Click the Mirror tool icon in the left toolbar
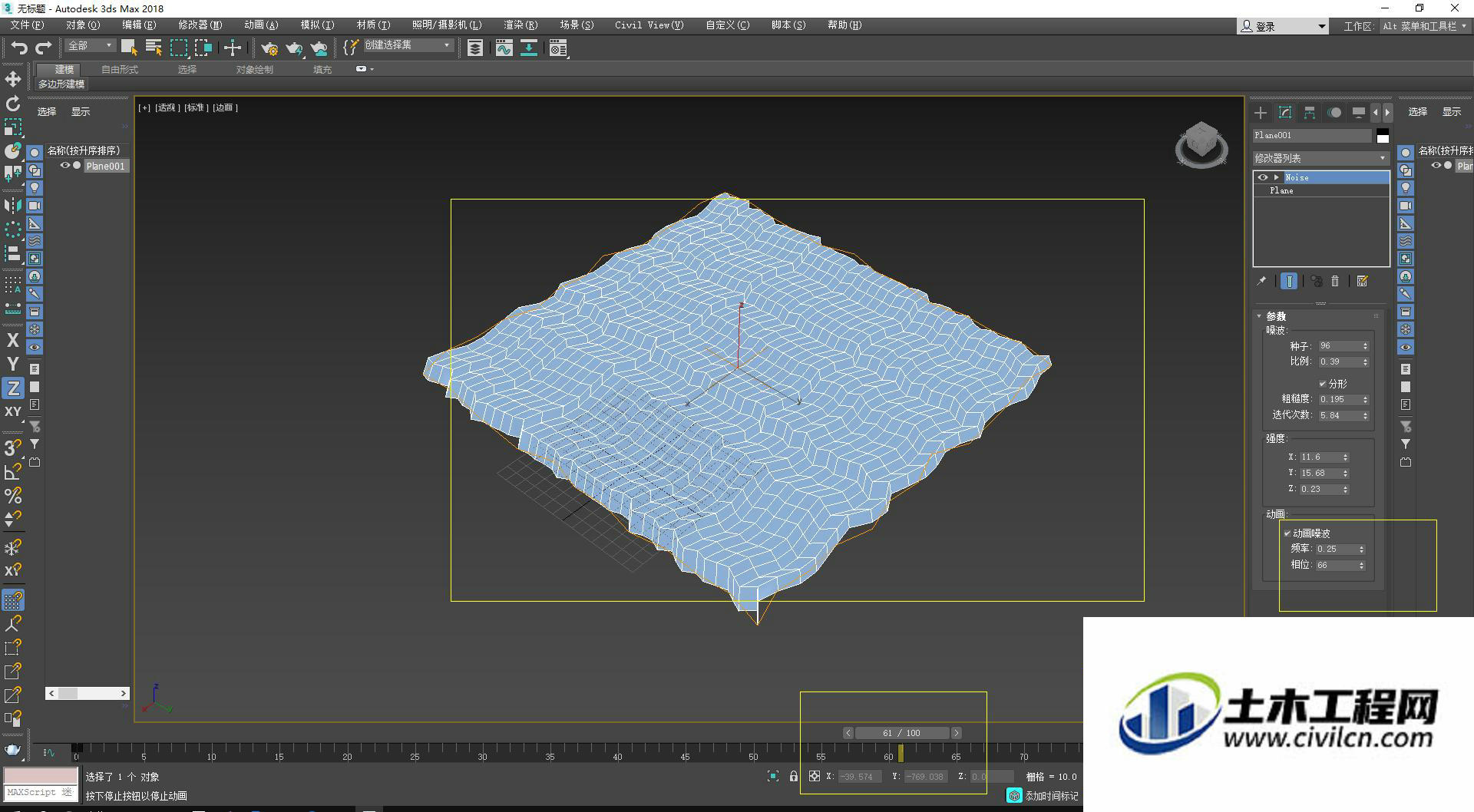The image size is (1474, 812). tap(13, 205)
